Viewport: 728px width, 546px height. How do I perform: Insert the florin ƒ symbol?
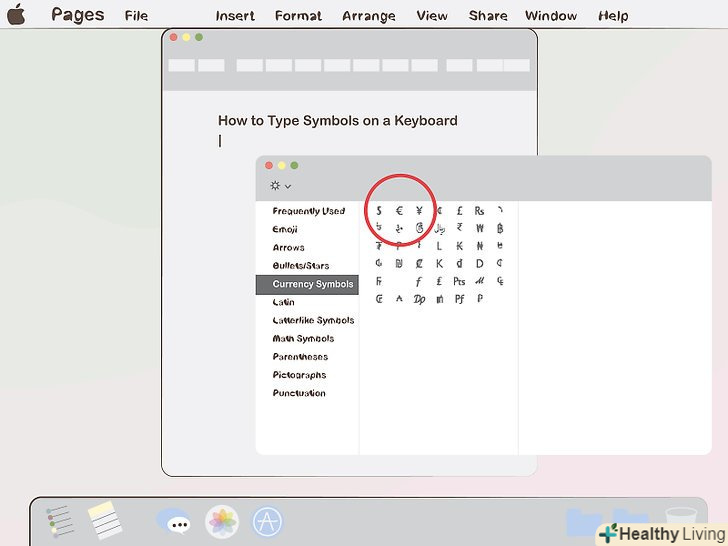tap(419, 281)
